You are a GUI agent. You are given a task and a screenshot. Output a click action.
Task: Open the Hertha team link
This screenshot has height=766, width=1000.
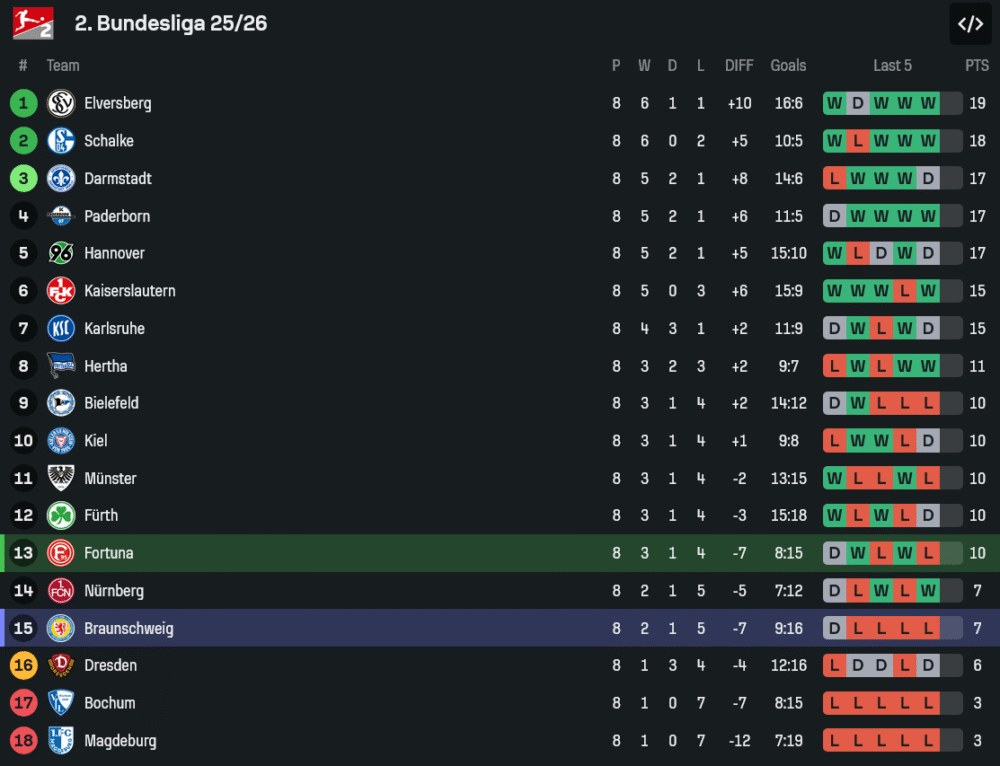coord(106,366)
